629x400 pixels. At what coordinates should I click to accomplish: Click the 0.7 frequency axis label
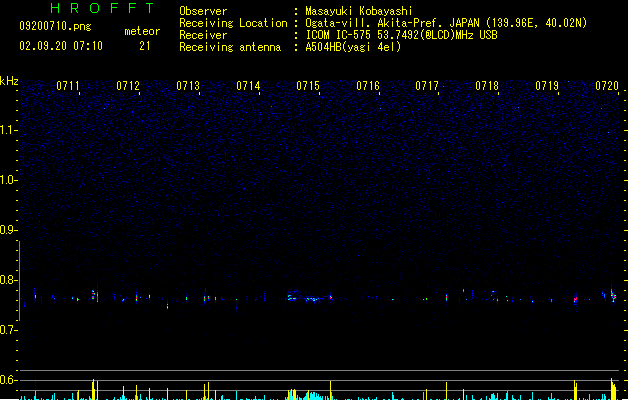pos(8,330)
